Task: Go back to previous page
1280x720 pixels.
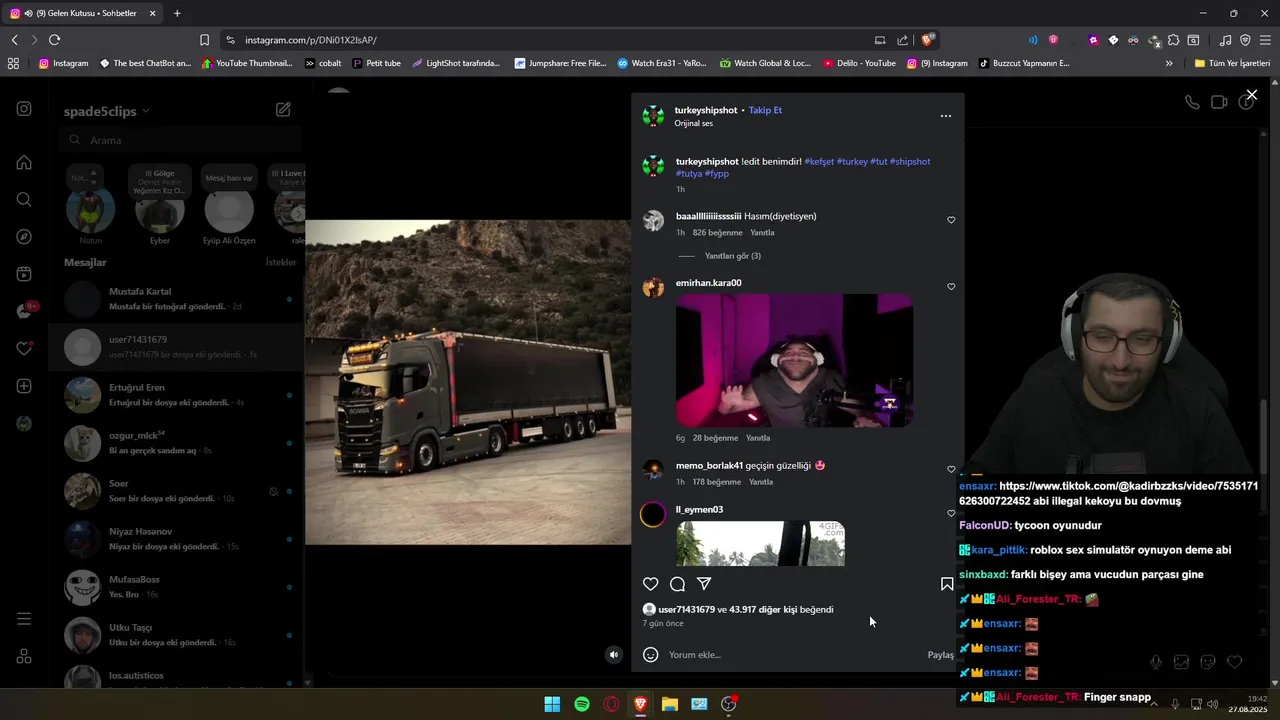Action: pyautogui.click(x=14, y=40)
